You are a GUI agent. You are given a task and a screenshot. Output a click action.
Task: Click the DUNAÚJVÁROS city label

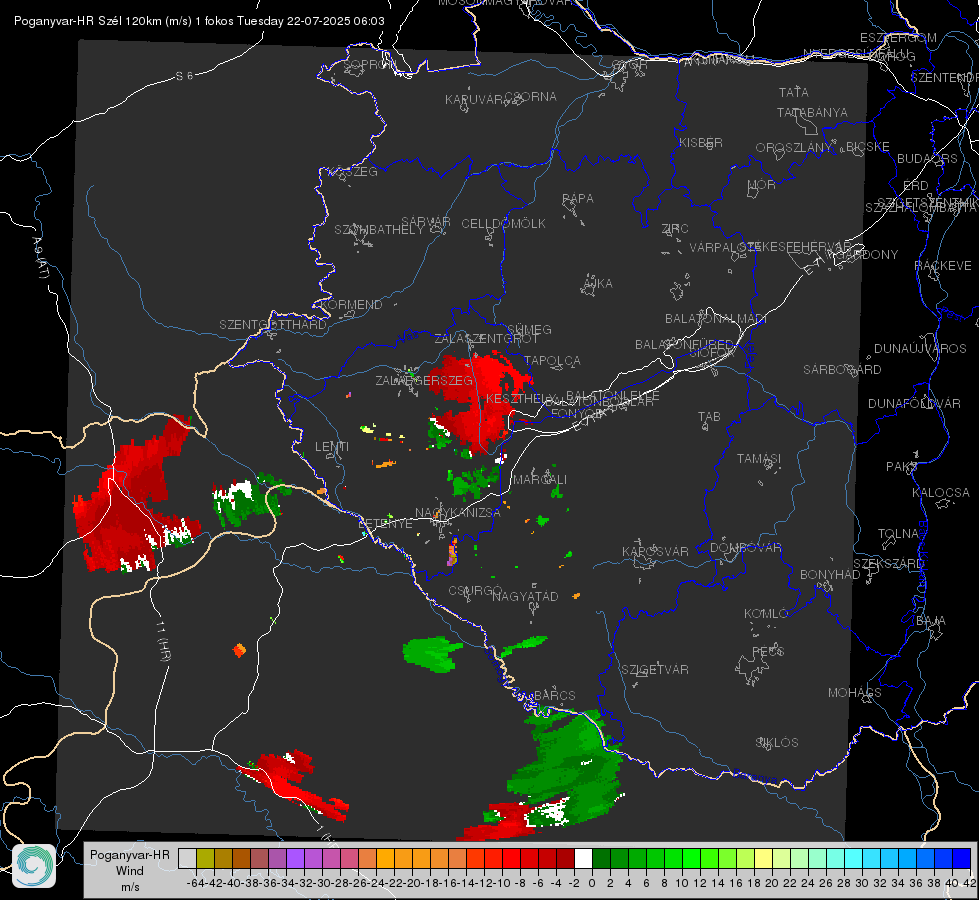(x=920, y=349)
